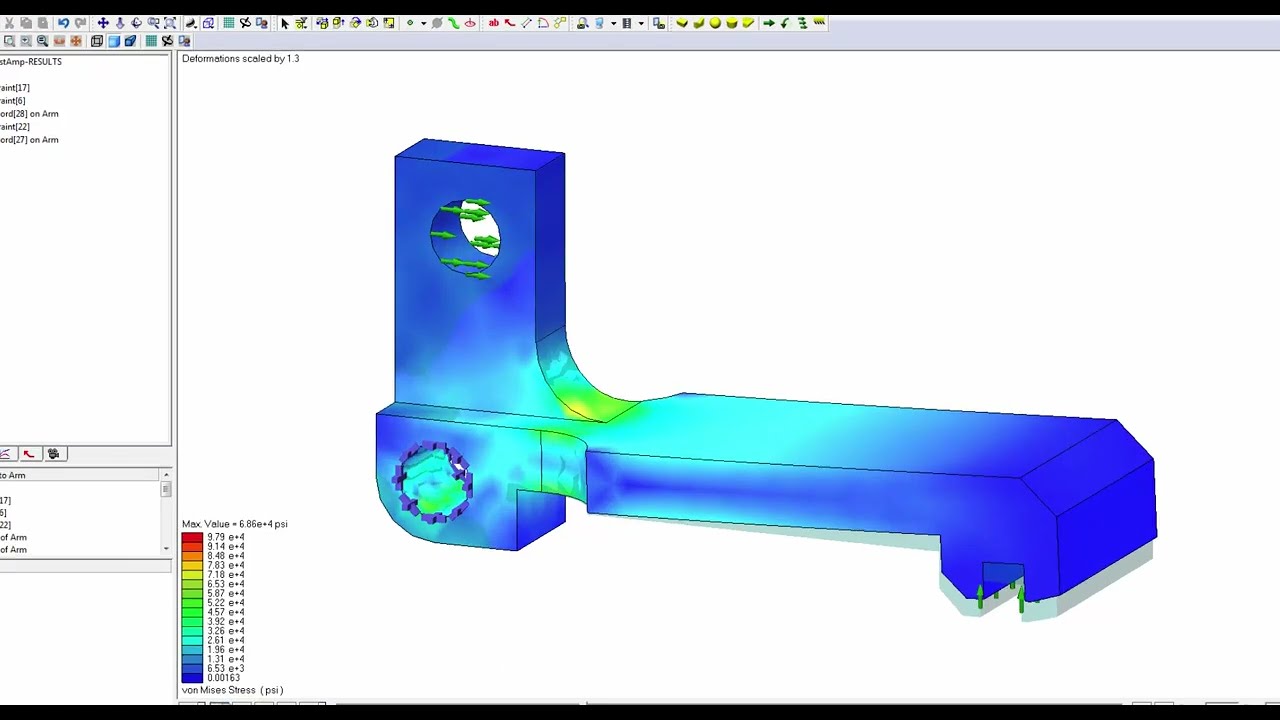Screen dimensions: 1280x720
Task: Select the 'stAmp-RESULTS' tree root
Action: [31, 62]
